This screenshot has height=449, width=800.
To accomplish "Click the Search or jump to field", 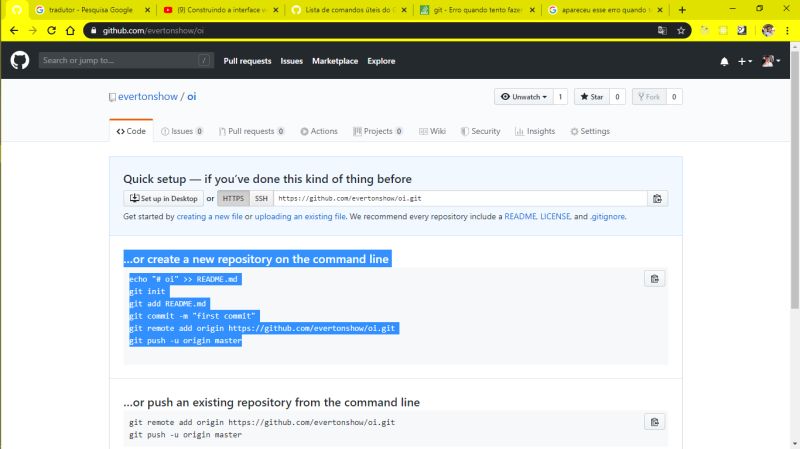I will (126, 61).
